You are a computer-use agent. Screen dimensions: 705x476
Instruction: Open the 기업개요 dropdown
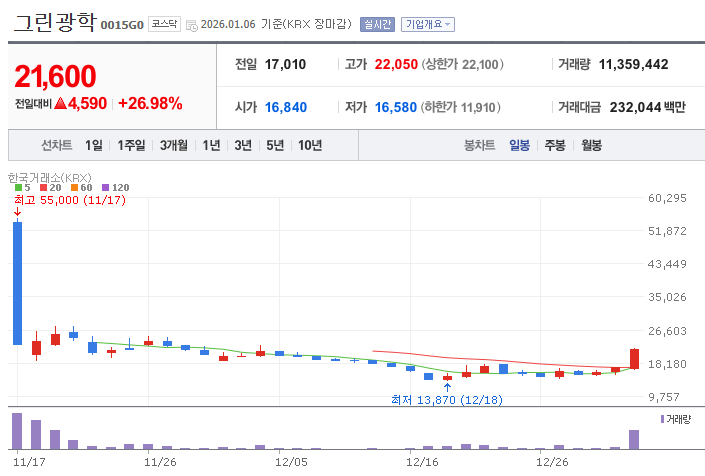428,24
